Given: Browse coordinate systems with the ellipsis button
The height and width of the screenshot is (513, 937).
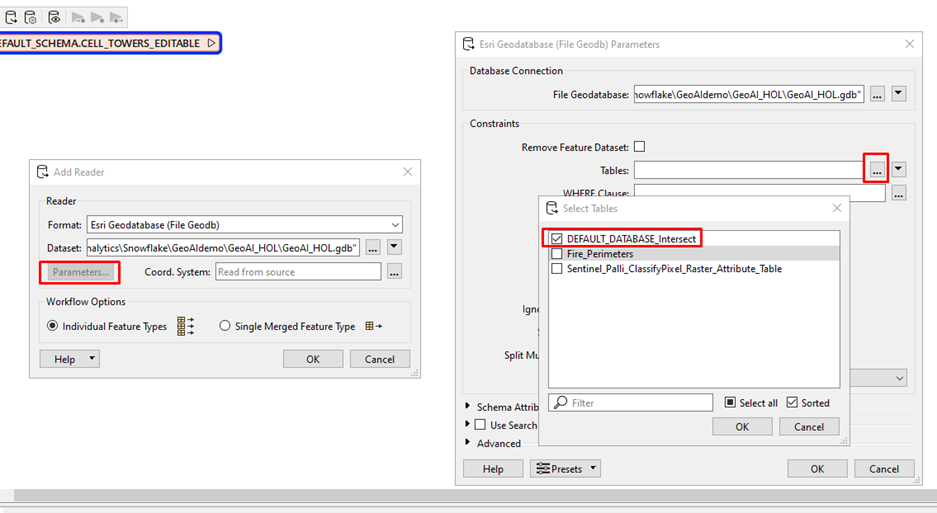Looking at the screenshot, I should (394, 272).
